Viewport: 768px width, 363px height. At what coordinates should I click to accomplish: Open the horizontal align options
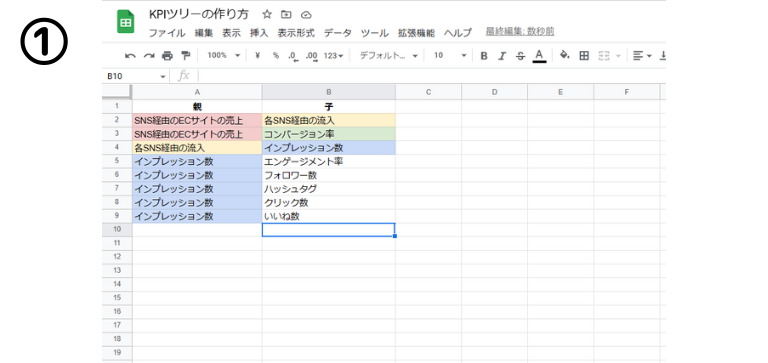coord(642,56)
